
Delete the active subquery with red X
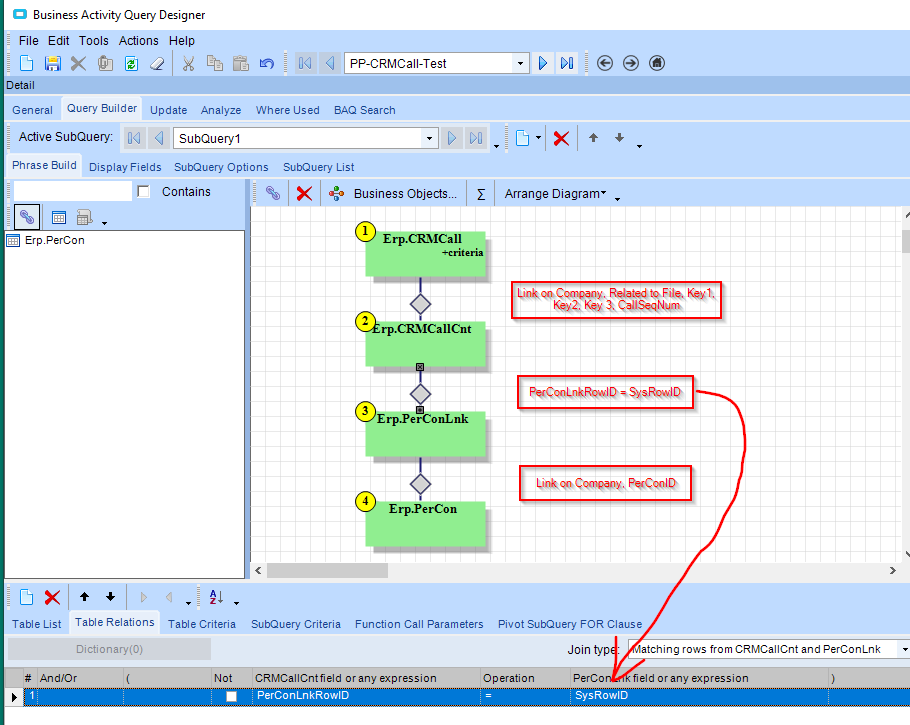561,138
